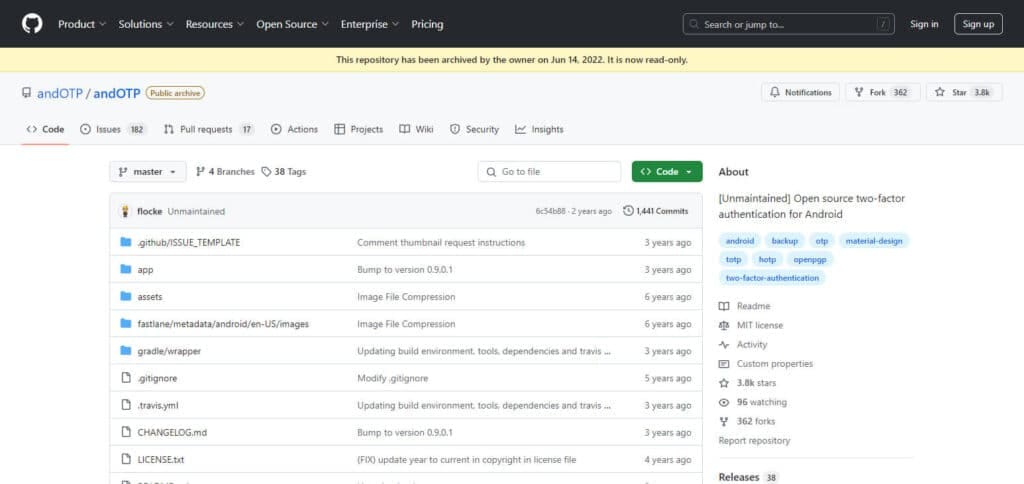The height and width of the screenshot is (484, 1024).
Task: Select the material-design topic tag
Action: click(x=874, y=241)
